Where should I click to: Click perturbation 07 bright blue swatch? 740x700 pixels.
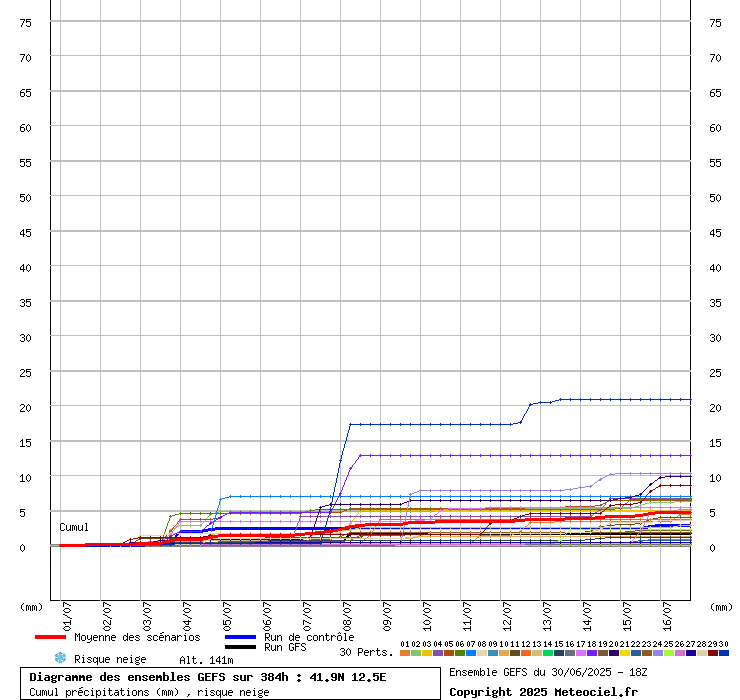(471, 653)
